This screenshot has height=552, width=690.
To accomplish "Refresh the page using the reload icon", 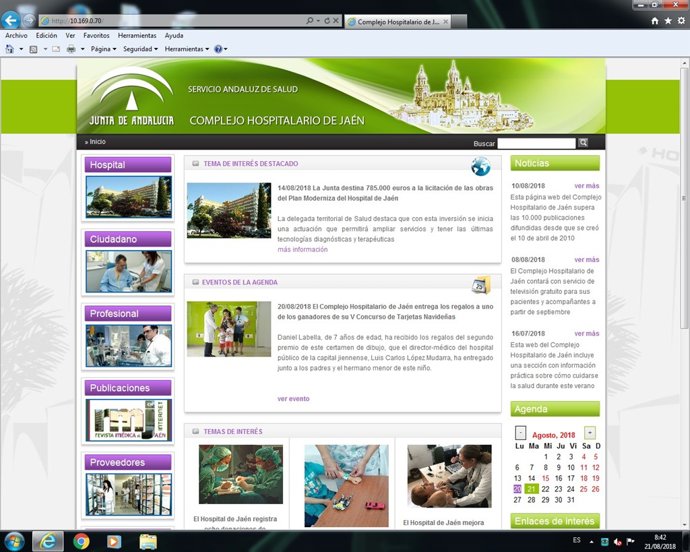I will (x=327, y=21).
